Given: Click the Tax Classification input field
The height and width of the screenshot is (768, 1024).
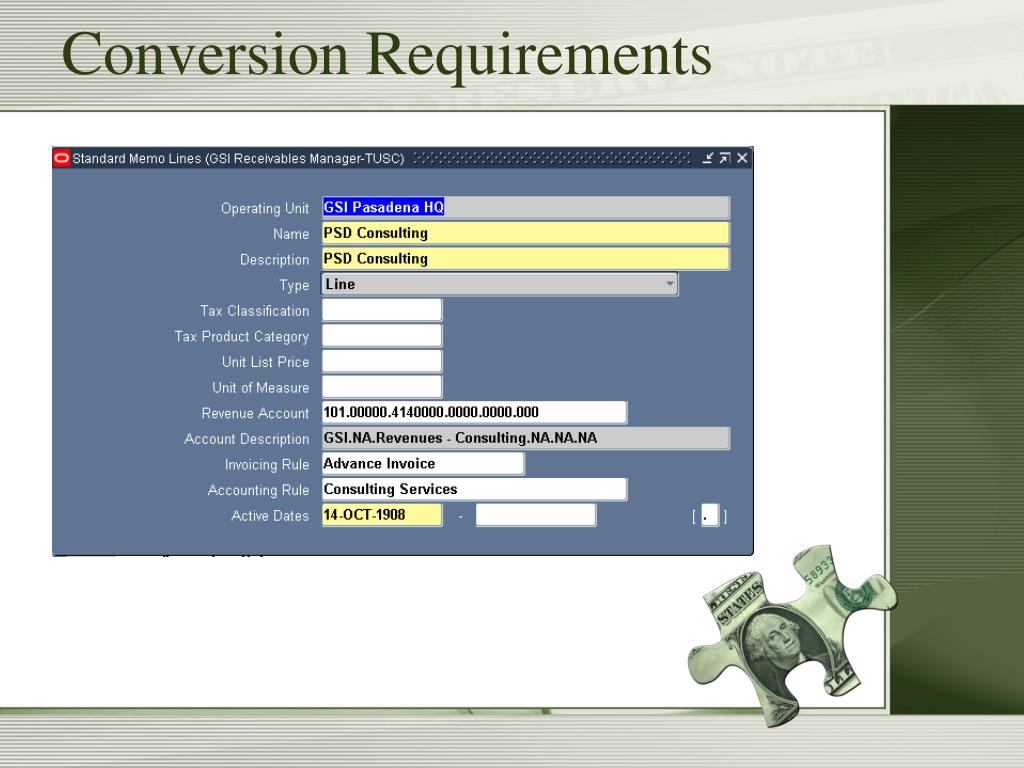Looking at the screenshot, I should [x=382, y=310].
